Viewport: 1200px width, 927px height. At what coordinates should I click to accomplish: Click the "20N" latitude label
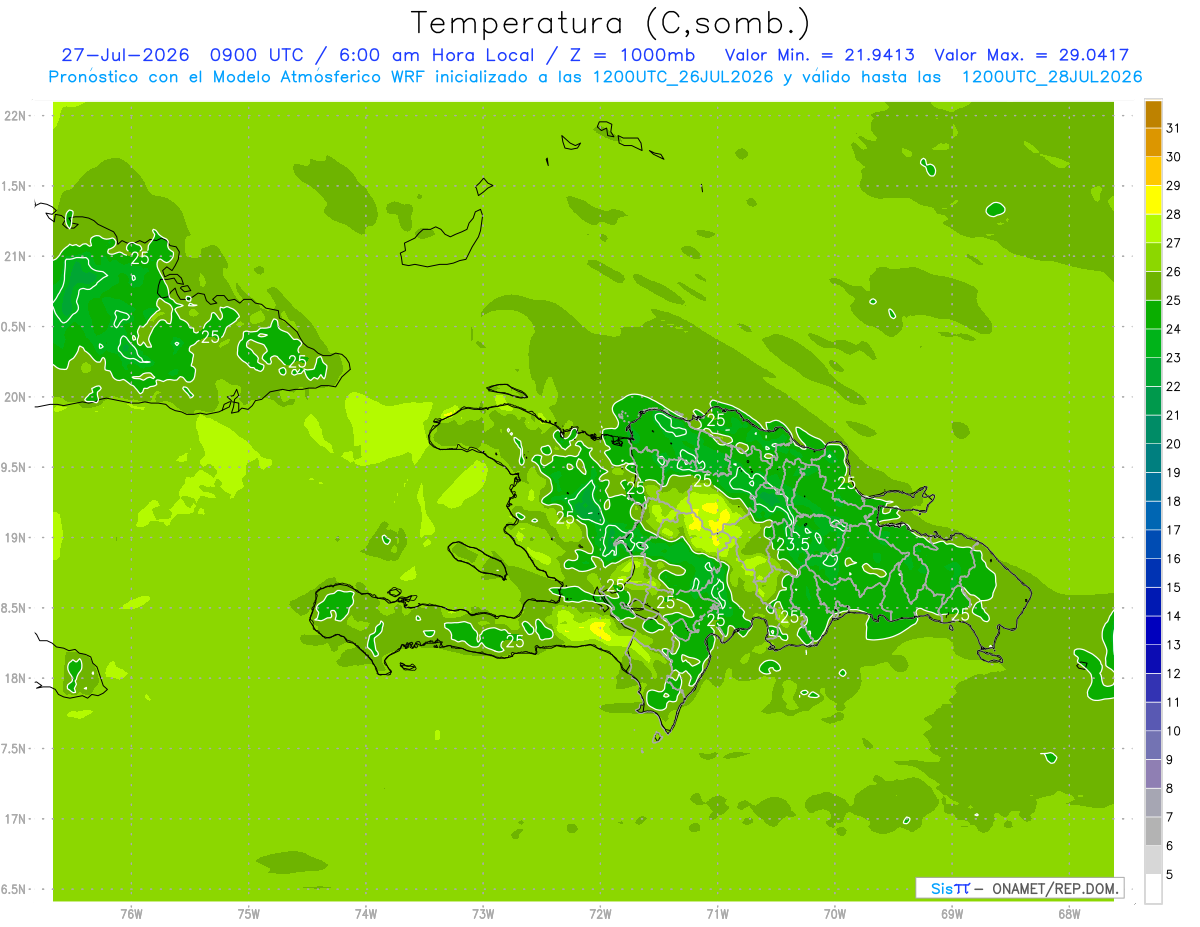click(15, 397)
